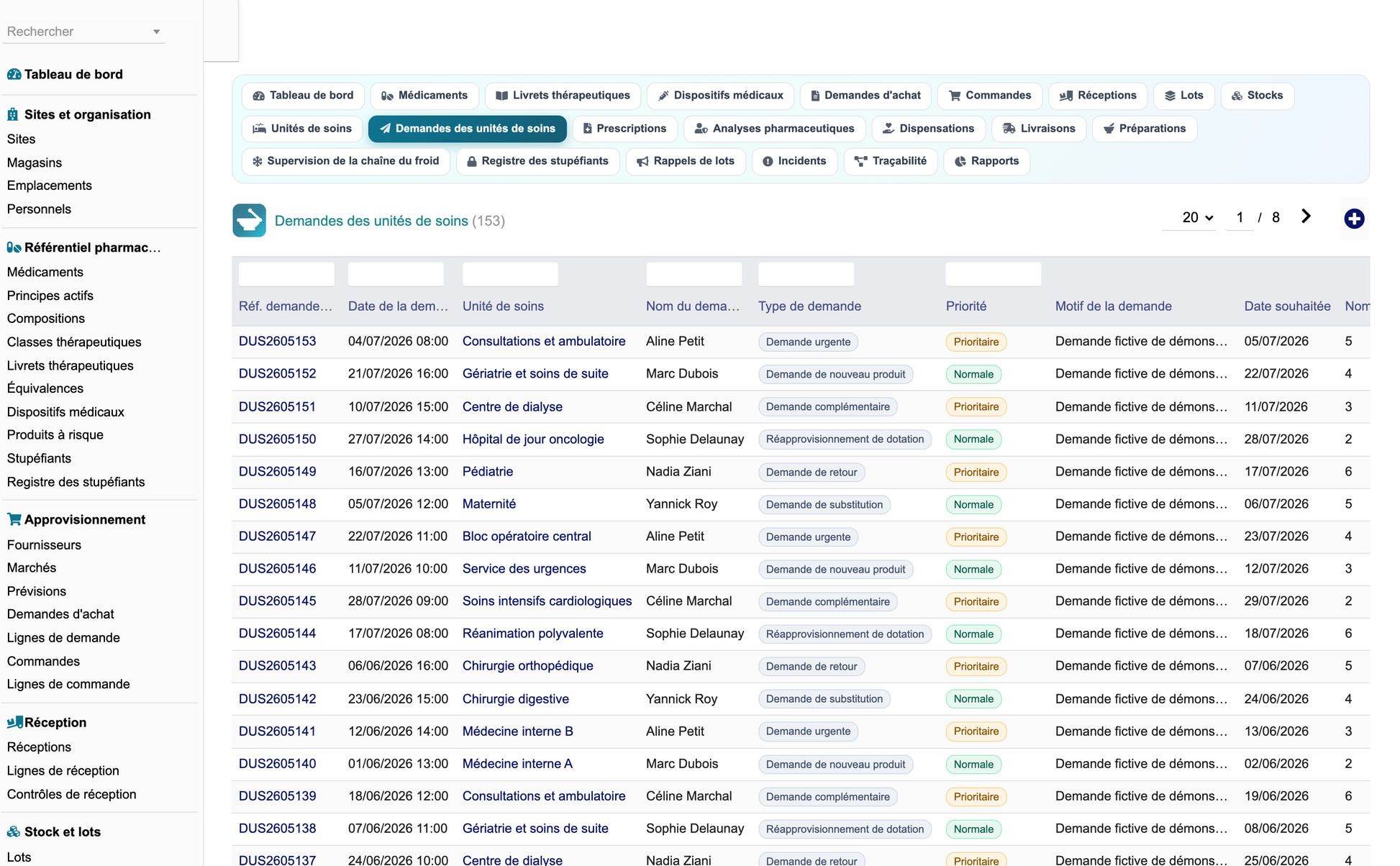
Task: Open the Analyses pharmaceutiques tab
Action: (775, 129)
